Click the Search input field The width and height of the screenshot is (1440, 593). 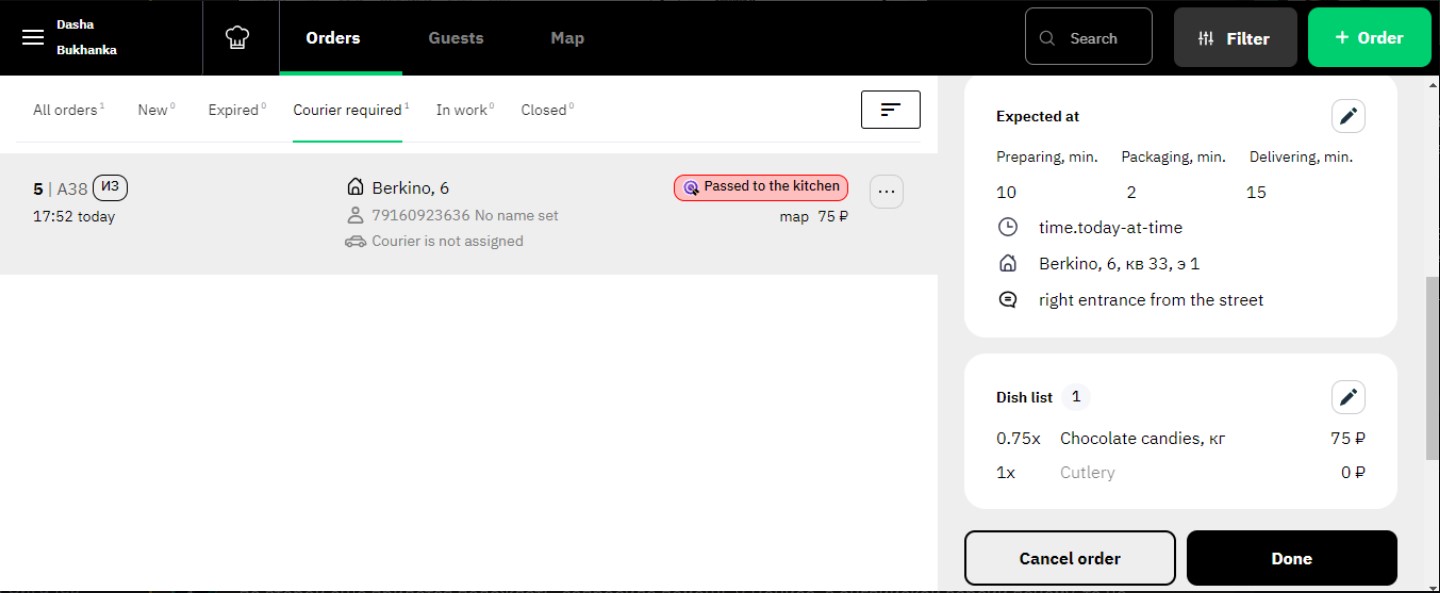tap(1088, 38)
